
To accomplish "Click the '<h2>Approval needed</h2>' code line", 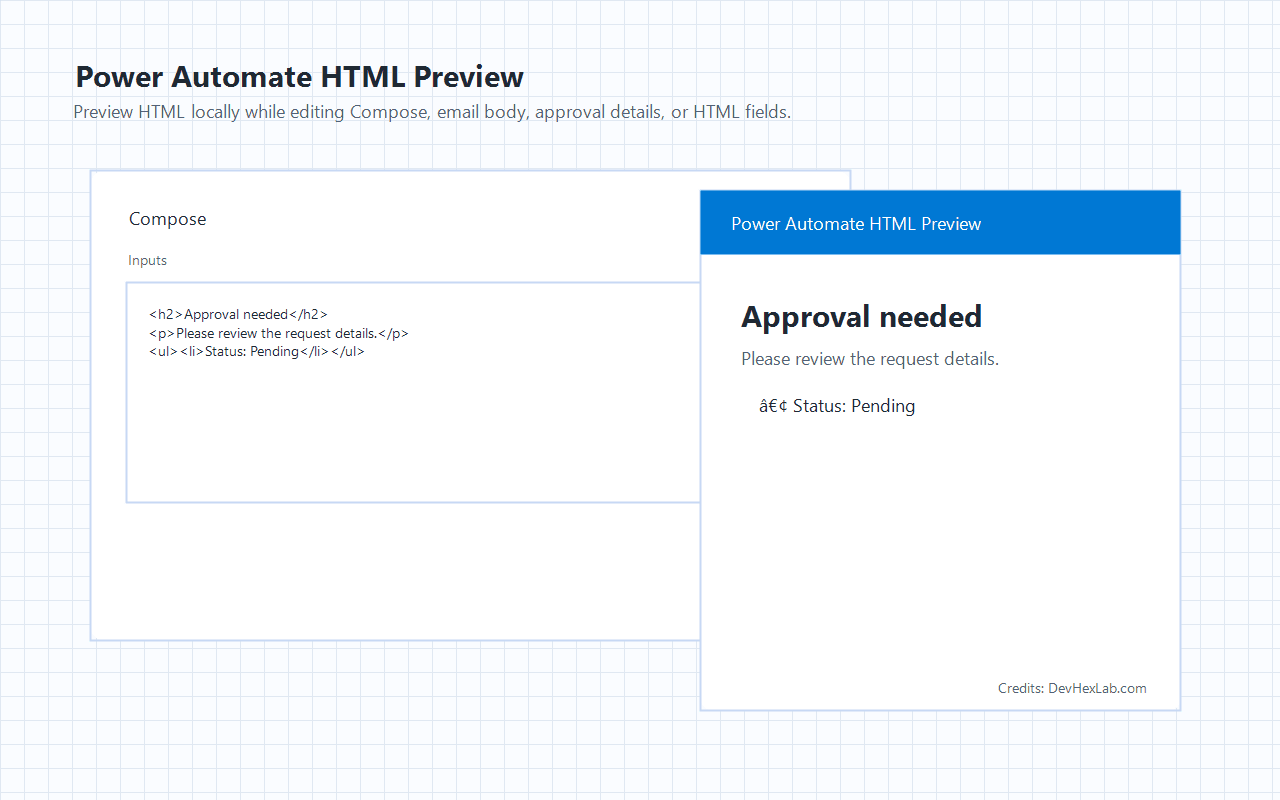I will click(x=238, y=314).
